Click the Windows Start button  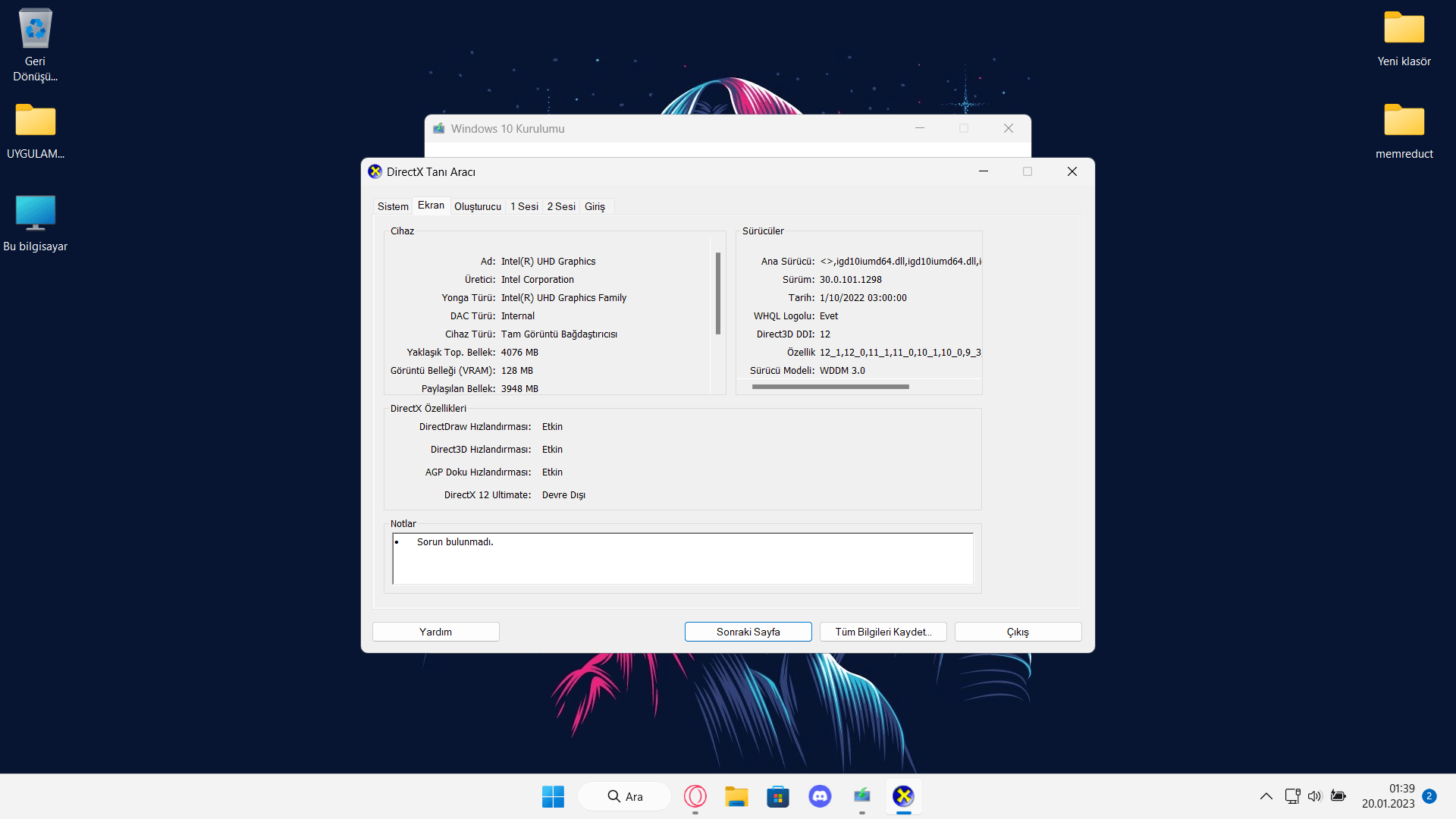coord(553,796)
